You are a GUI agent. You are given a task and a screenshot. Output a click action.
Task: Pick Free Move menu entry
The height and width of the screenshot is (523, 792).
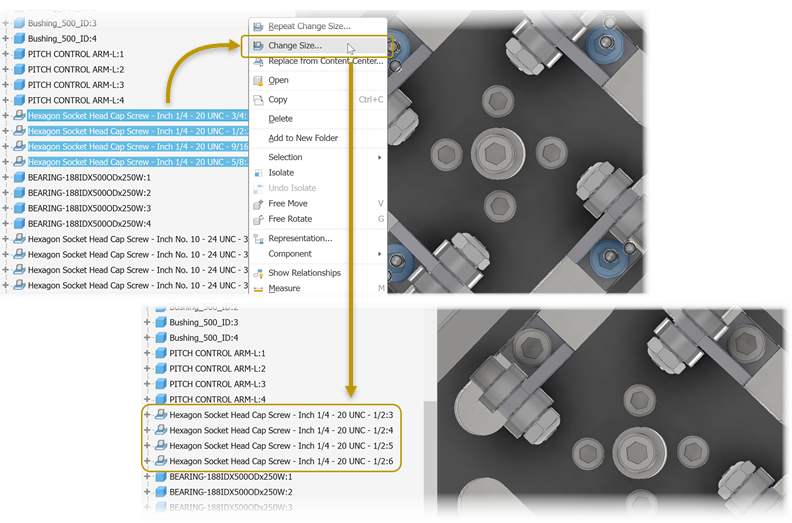[288, 204]
